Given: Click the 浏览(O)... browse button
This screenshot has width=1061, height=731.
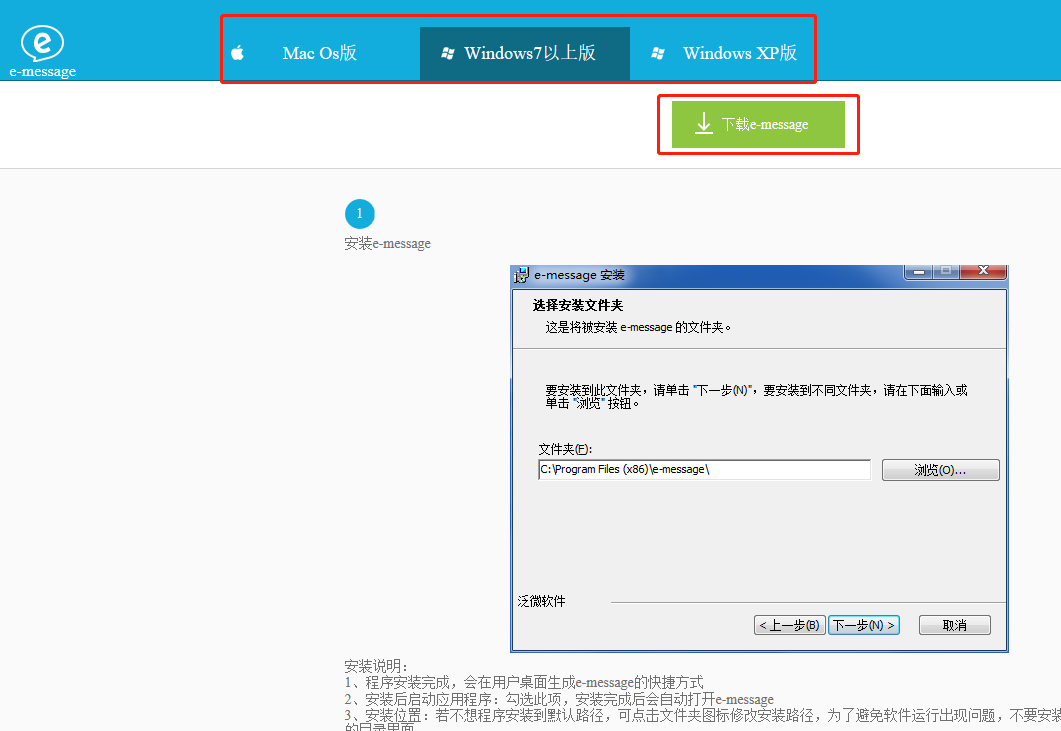Looking at the screenshot, I should pos(940,470).
